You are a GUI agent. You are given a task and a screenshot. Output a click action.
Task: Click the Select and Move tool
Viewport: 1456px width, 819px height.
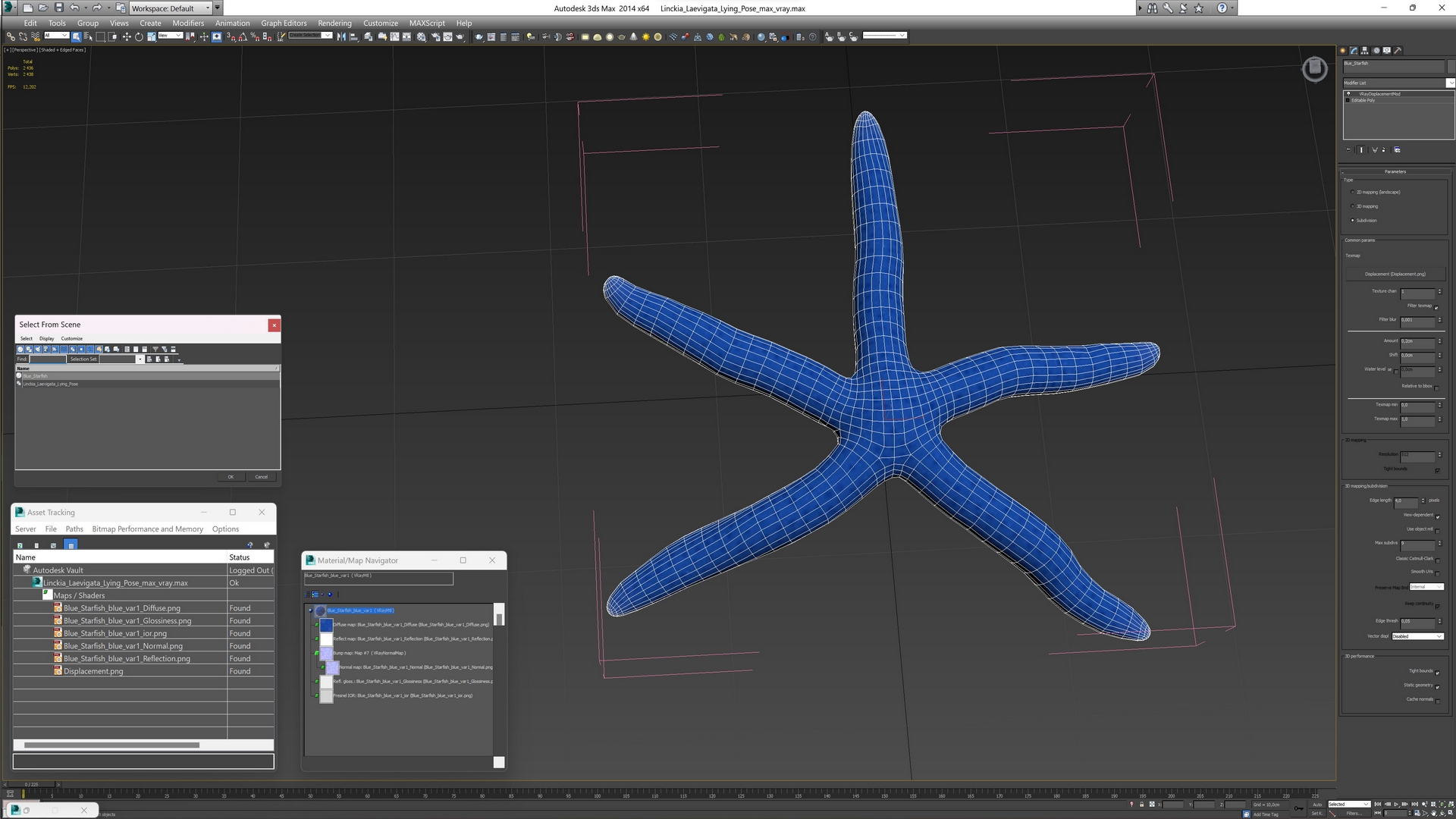[x=127, y=36]
